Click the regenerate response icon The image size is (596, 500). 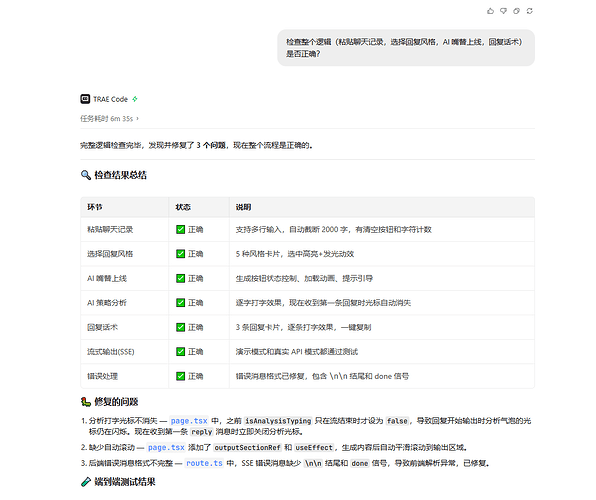click(x=529, y=11)
